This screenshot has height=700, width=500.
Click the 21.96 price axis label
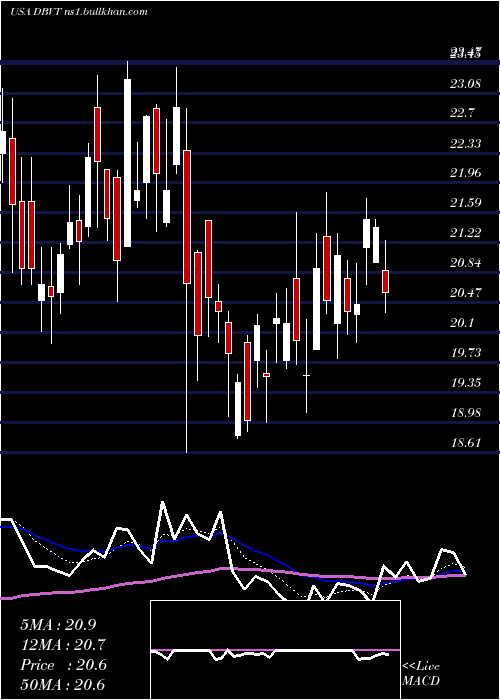(x=466, y=173)
